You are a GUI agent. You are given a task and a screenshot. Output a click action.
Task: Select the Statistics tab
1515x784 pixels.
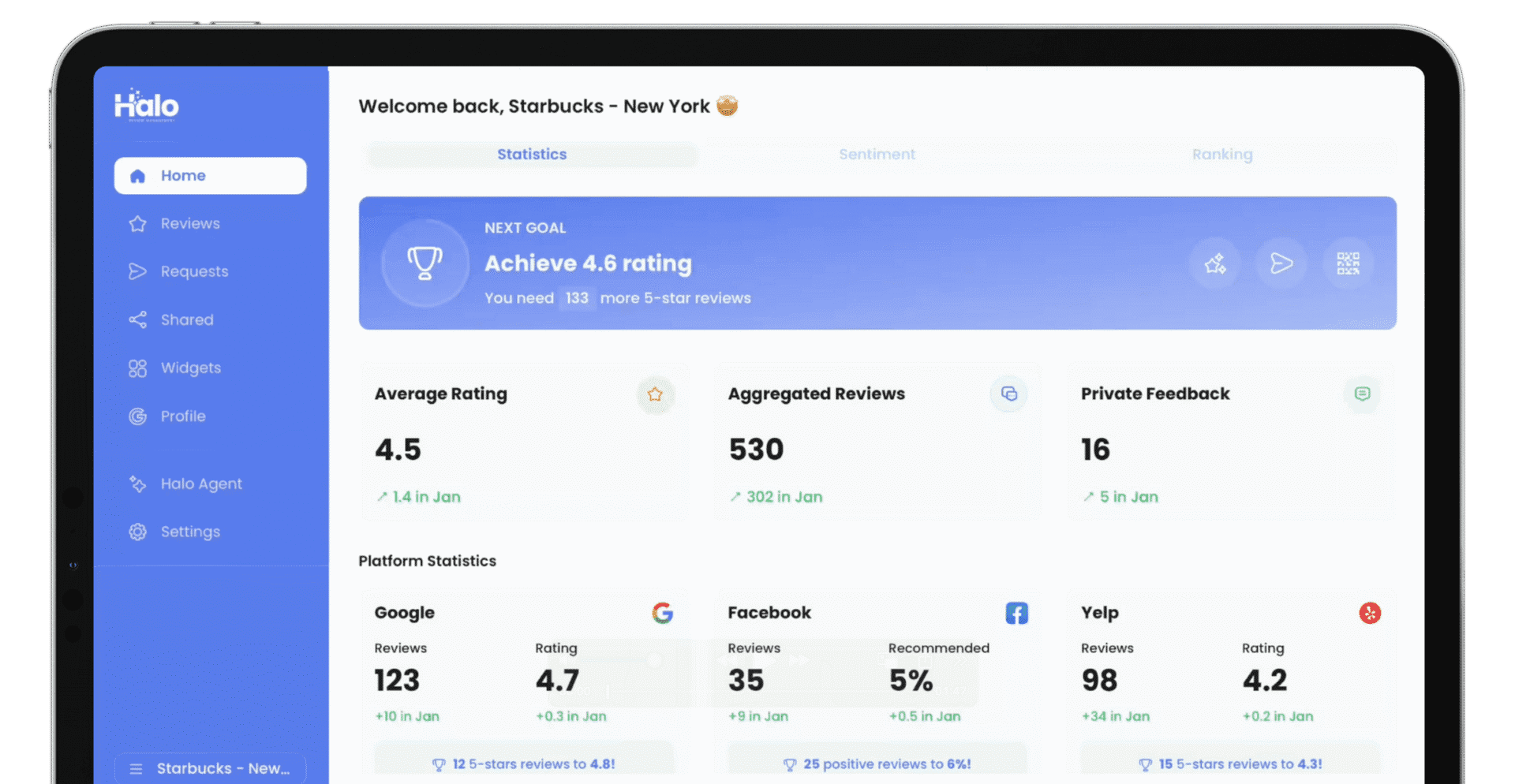tap(532, 155)
